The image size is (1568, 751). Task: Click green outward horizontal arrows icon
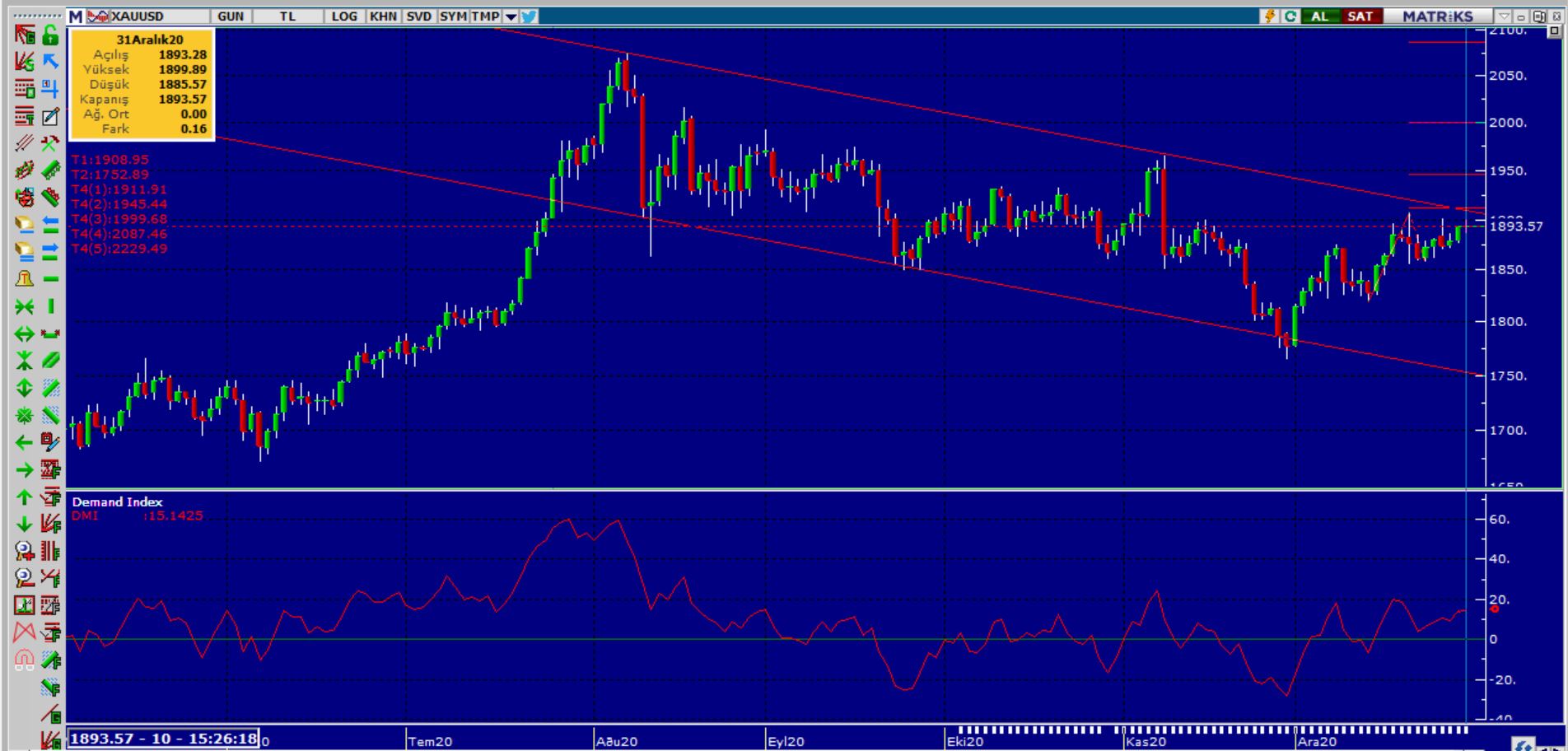tap(25, 334)
